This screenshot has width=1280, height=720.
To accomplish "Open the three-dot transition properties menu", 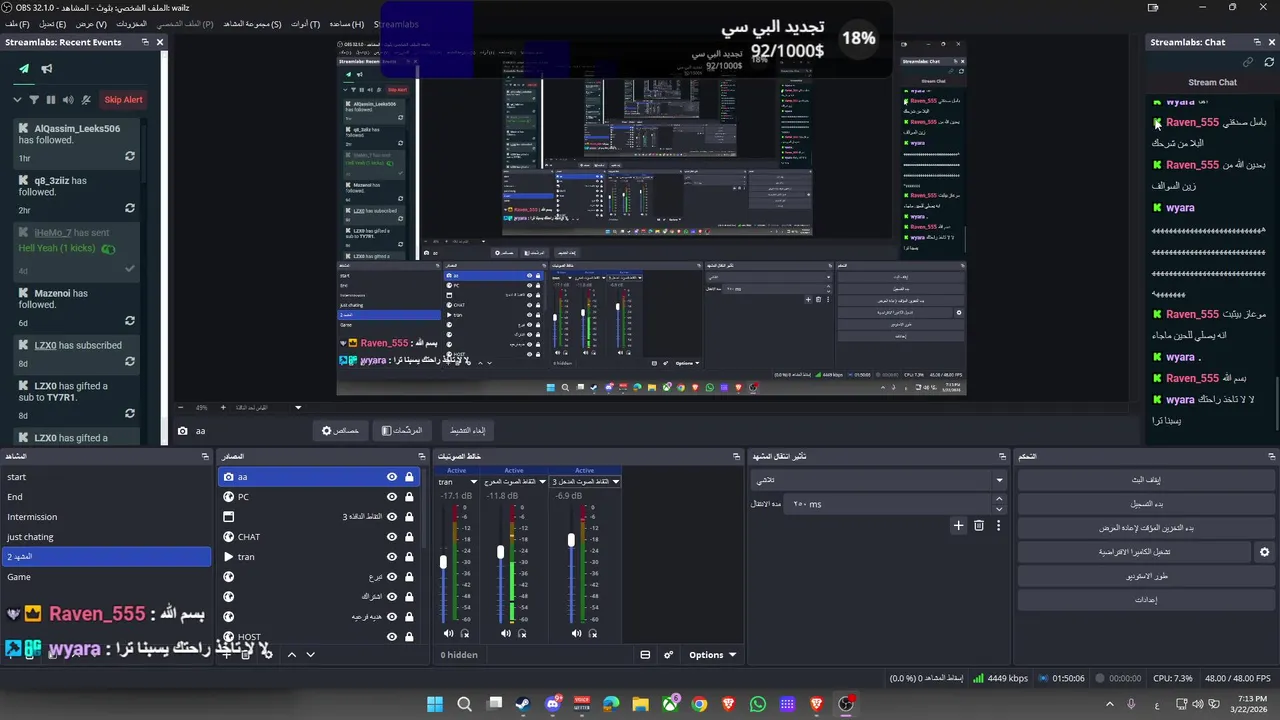I will 998,525.
